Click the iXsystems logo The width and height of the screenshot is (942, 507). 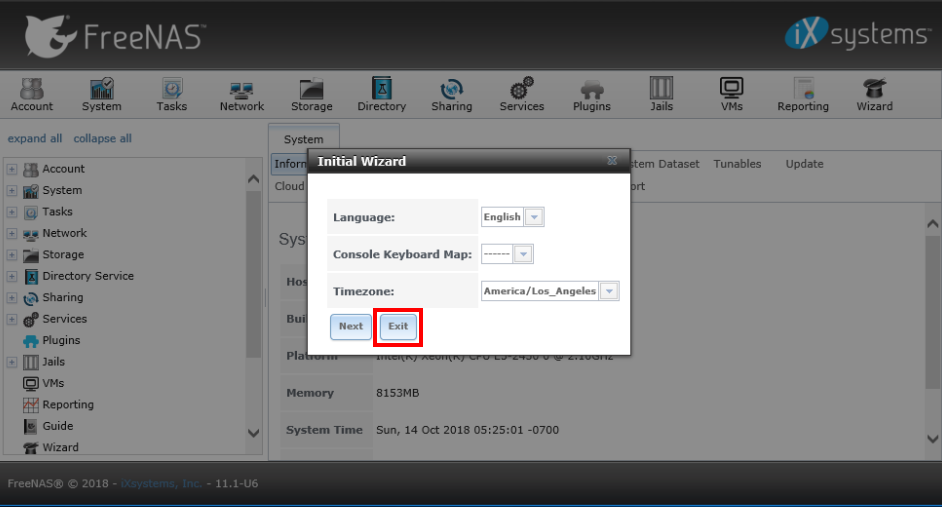click(x=857, y=34)
